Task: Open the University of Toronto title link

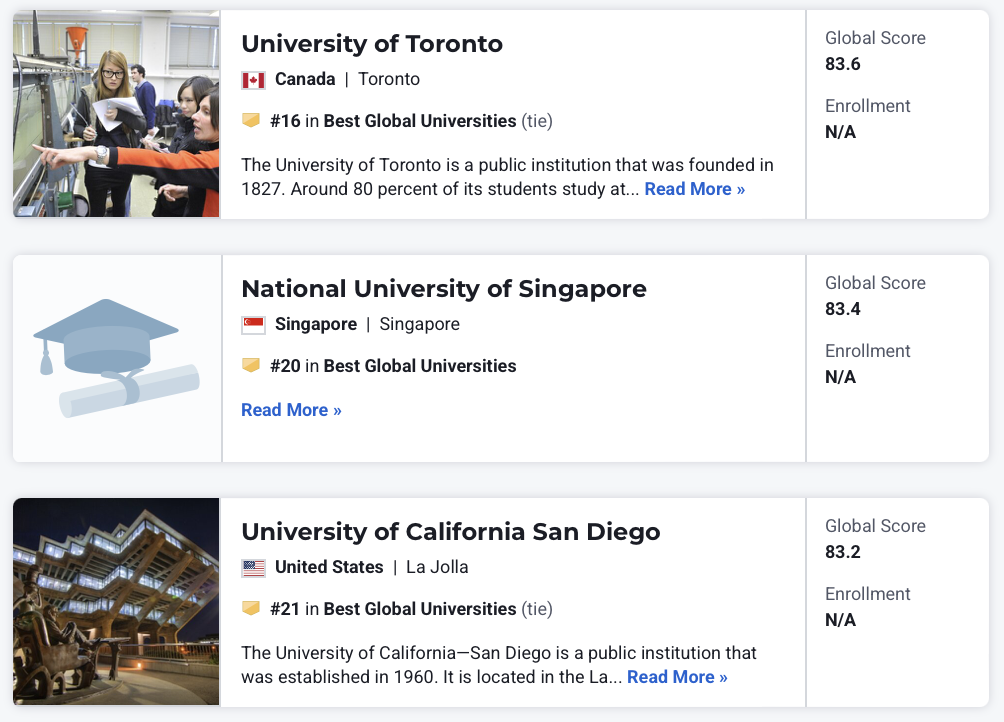Action: tap(371, 44)
